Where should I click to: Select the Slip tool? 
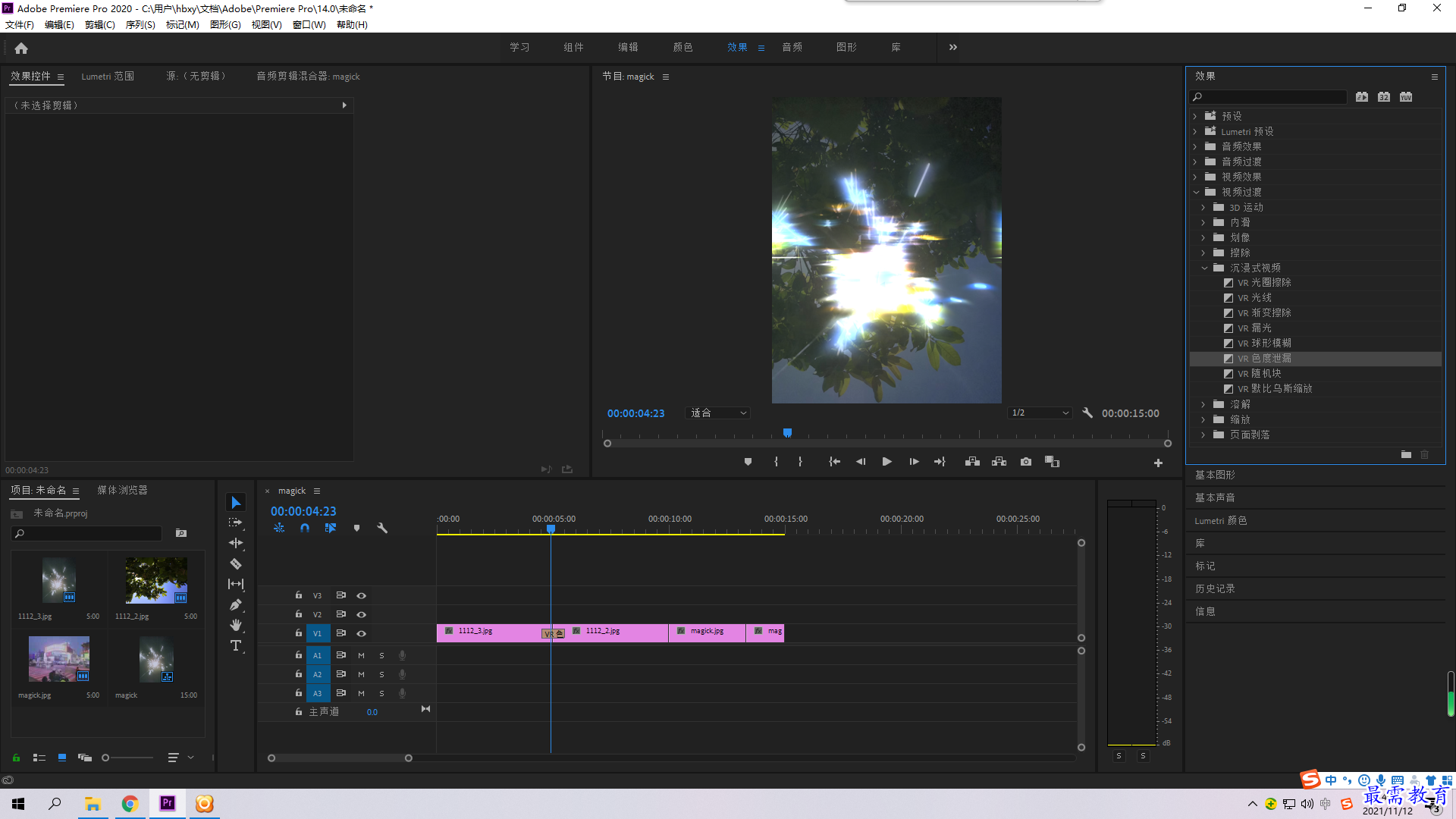[236, 584]
